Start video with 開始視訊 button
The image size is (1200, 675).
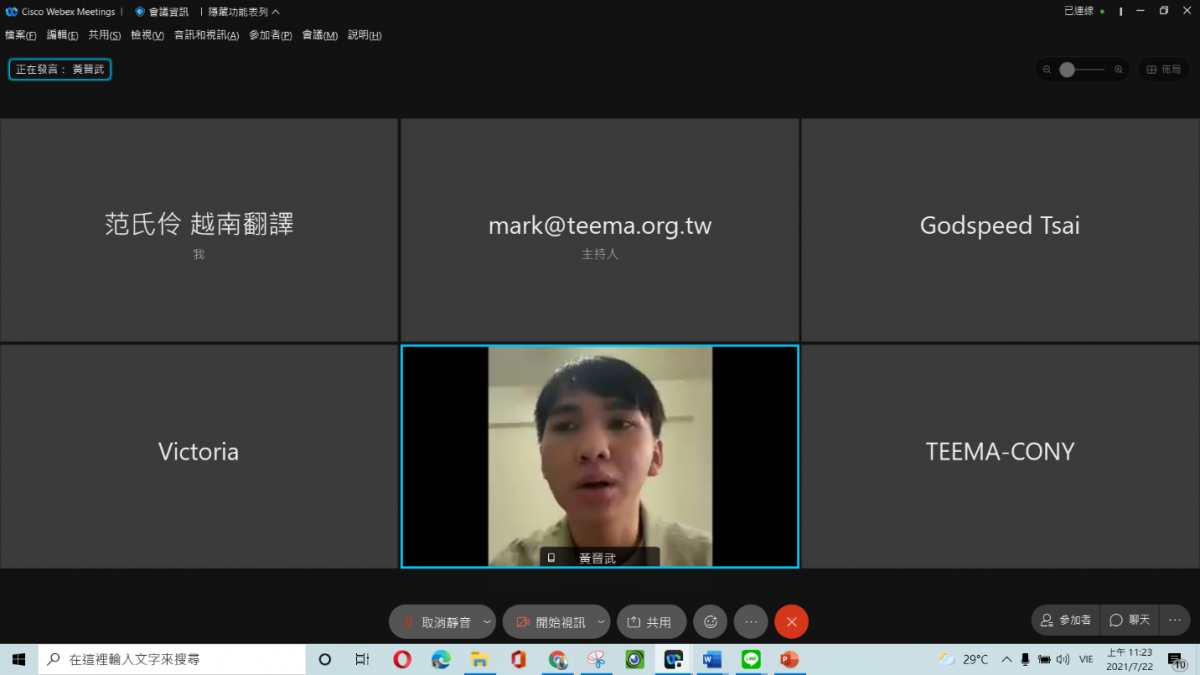[x=550, y=622]
